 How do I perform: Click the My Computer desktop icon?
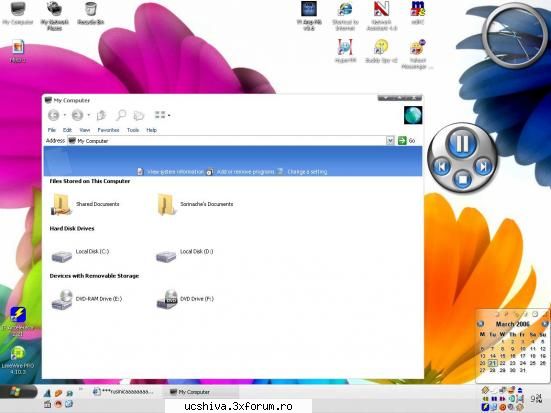[18, 13]
